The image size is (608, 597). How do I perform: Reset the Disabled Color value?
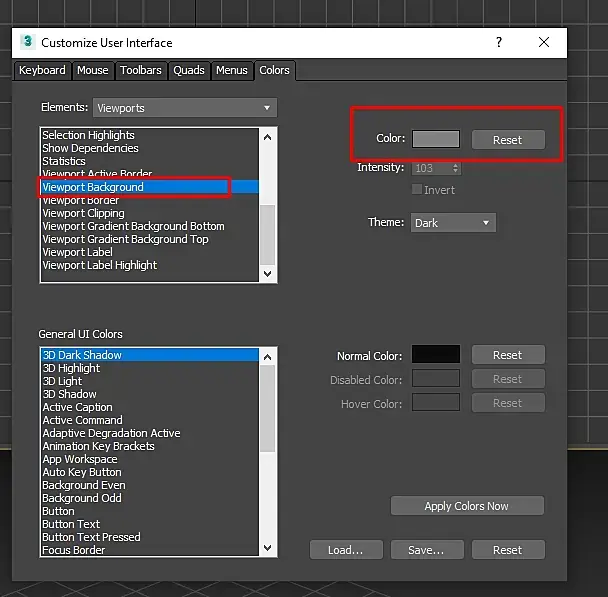(508, 379)
